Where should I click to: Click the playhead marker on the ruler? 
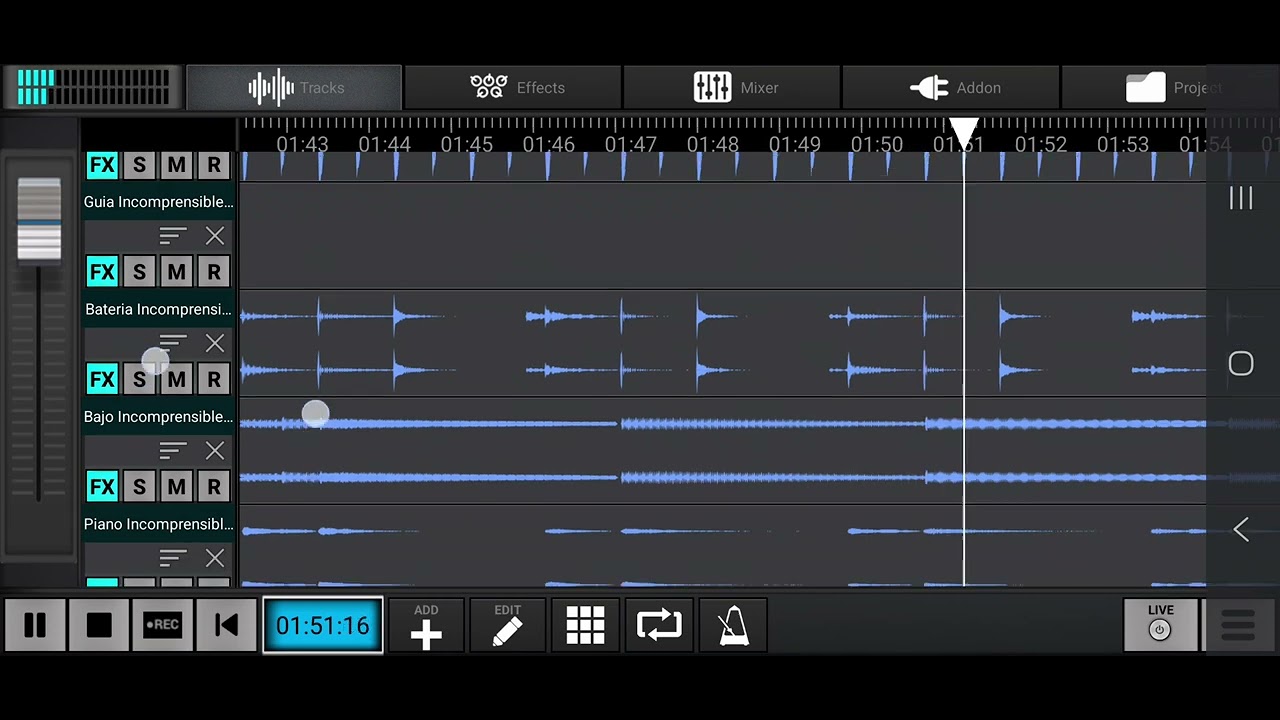(964, 134)
